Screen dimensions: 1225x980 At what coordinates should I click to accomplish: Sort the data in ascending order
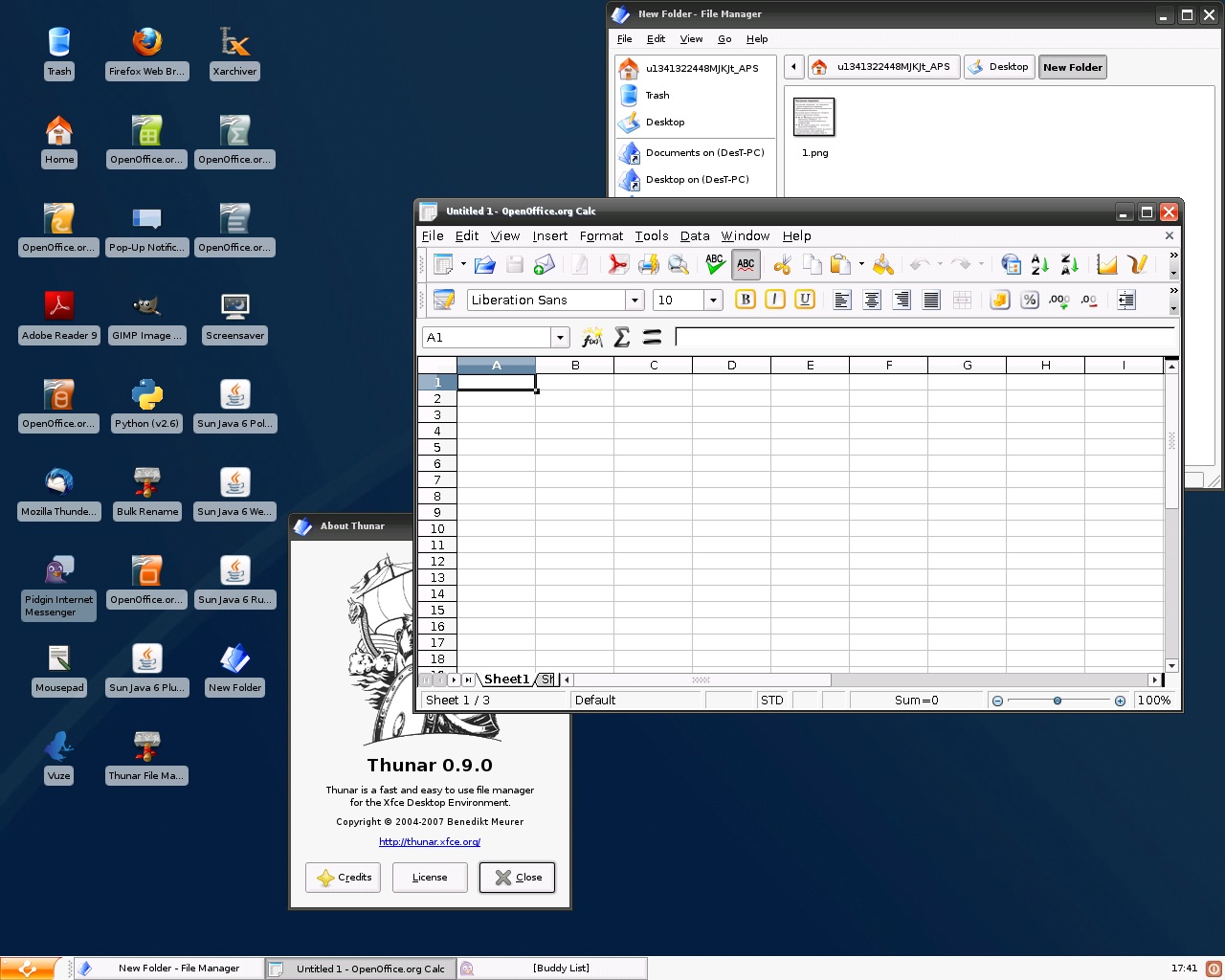[1040, 265]
